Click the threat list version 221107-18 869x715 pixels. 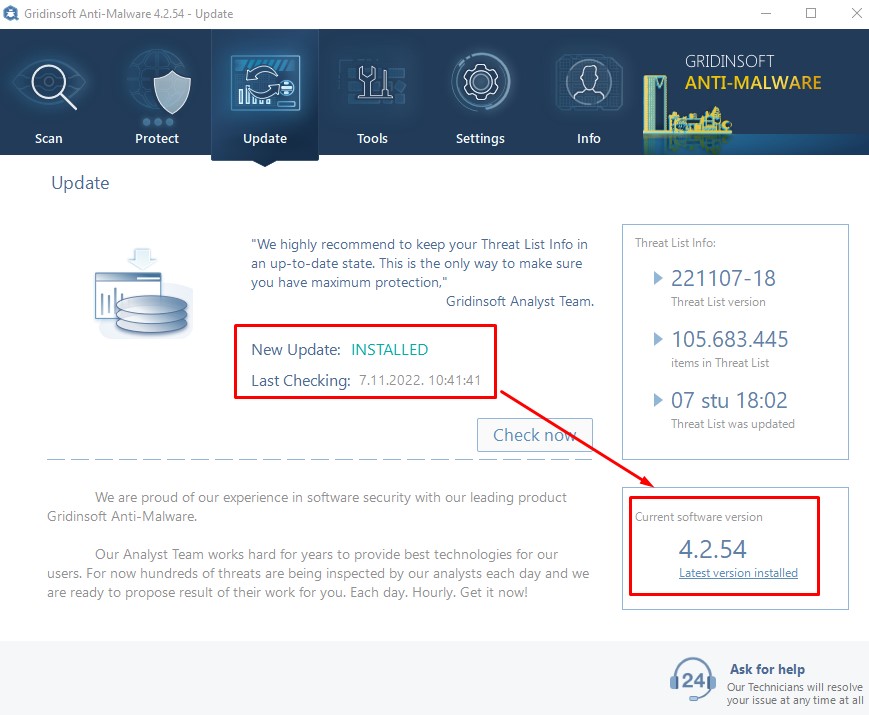pos(723,278)
